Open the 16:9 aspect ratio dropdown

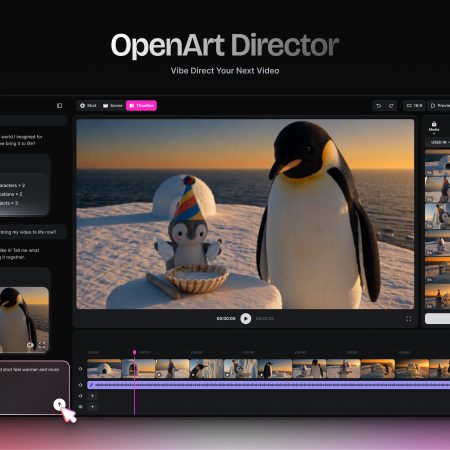(414, 106)
